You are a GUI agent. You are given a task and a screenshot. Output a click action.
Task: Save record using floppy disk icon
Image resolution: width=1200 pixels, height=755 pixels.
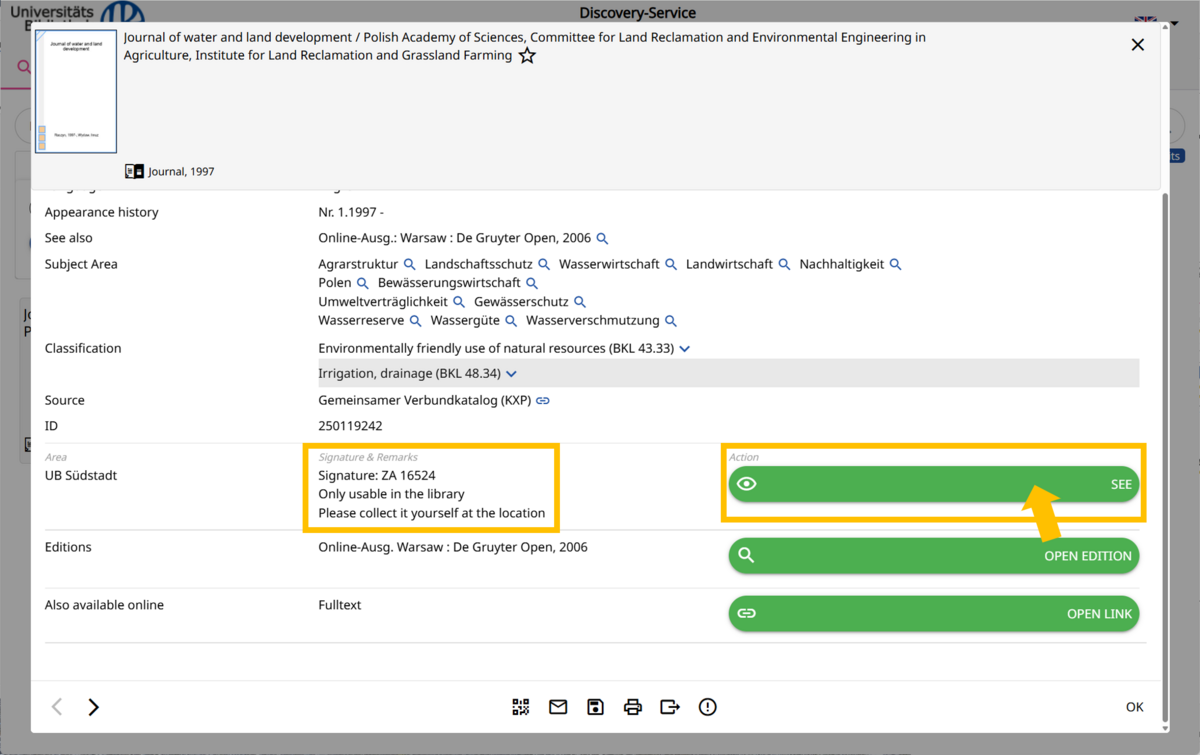click(x=595, y=707)
